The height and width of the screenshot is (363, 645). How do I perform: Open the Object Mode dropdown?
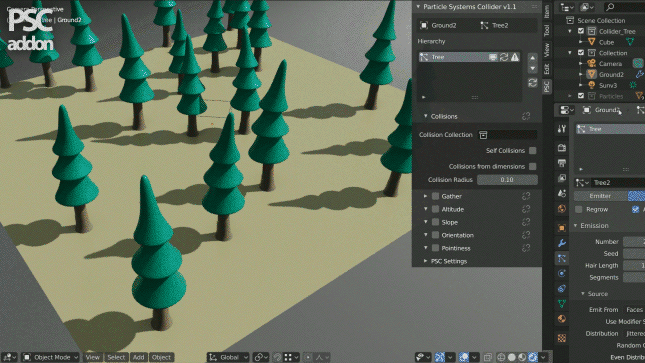pyautogui.click(x=50, y=357)
